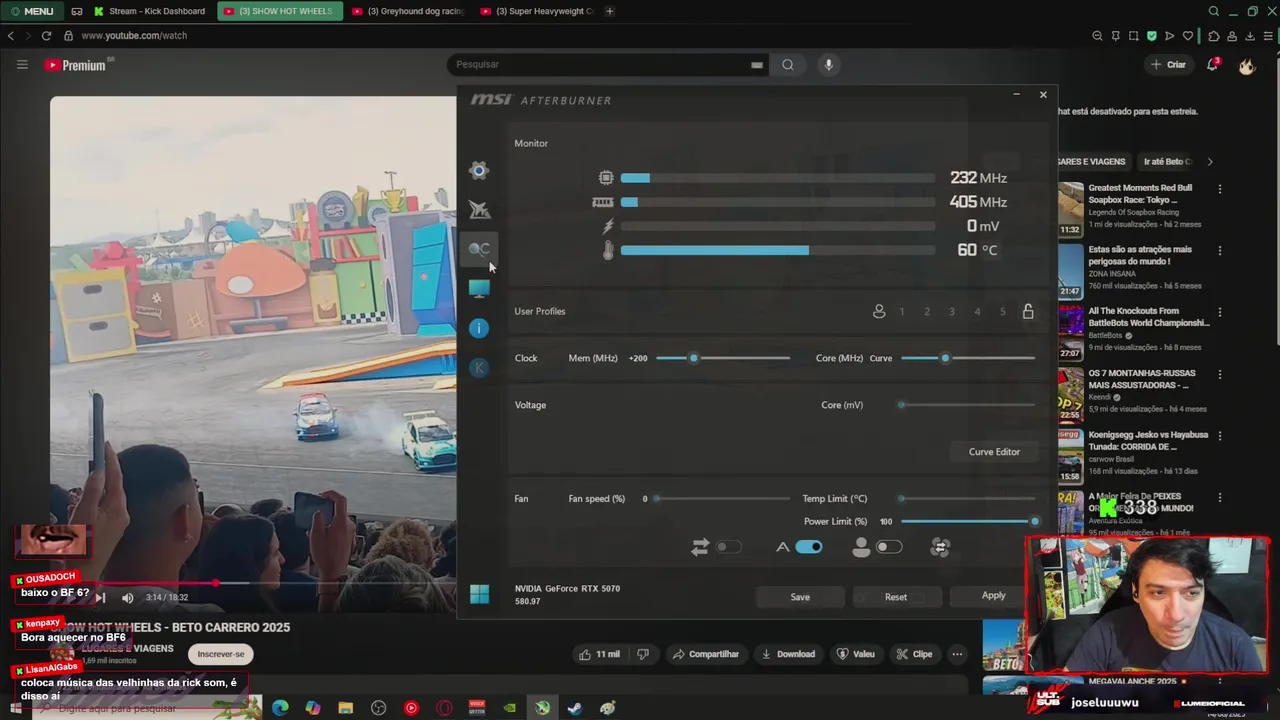The height and width of the screenshot is (720, 1280).
Task: Click the YouTube Criar button
Action: [1168, 65]
